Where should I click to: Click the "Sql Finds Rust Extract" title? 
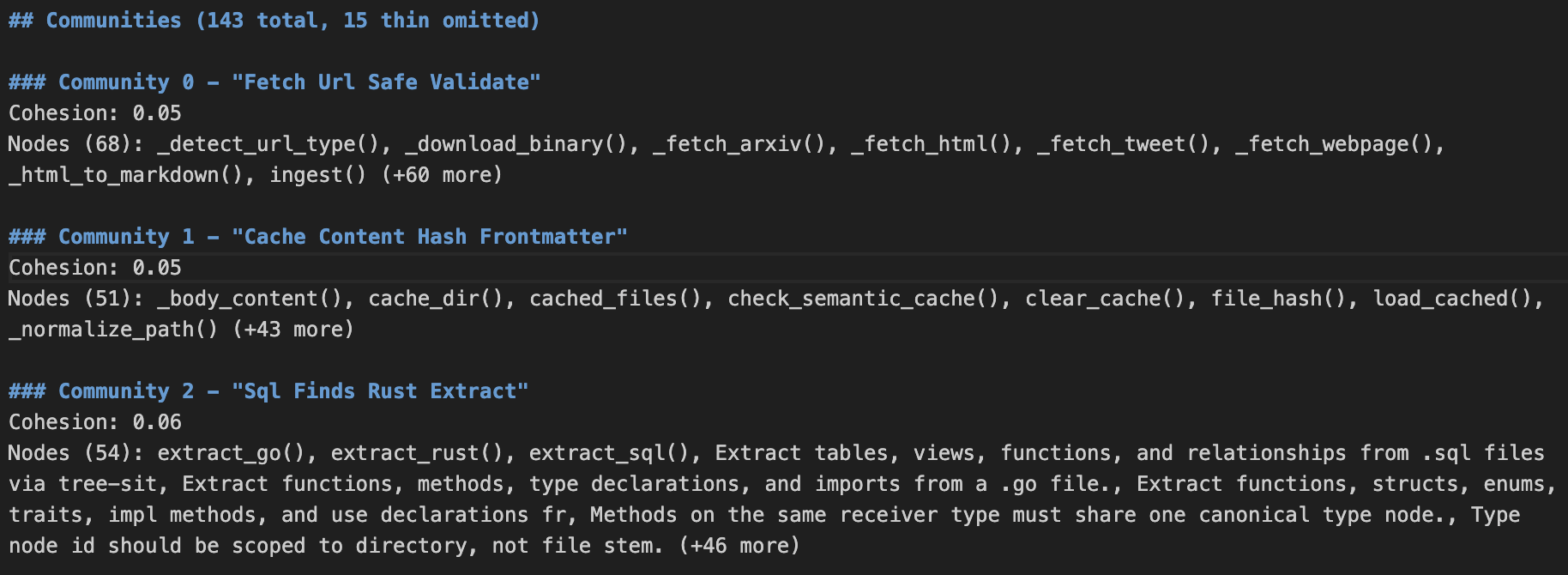point(380,391)
